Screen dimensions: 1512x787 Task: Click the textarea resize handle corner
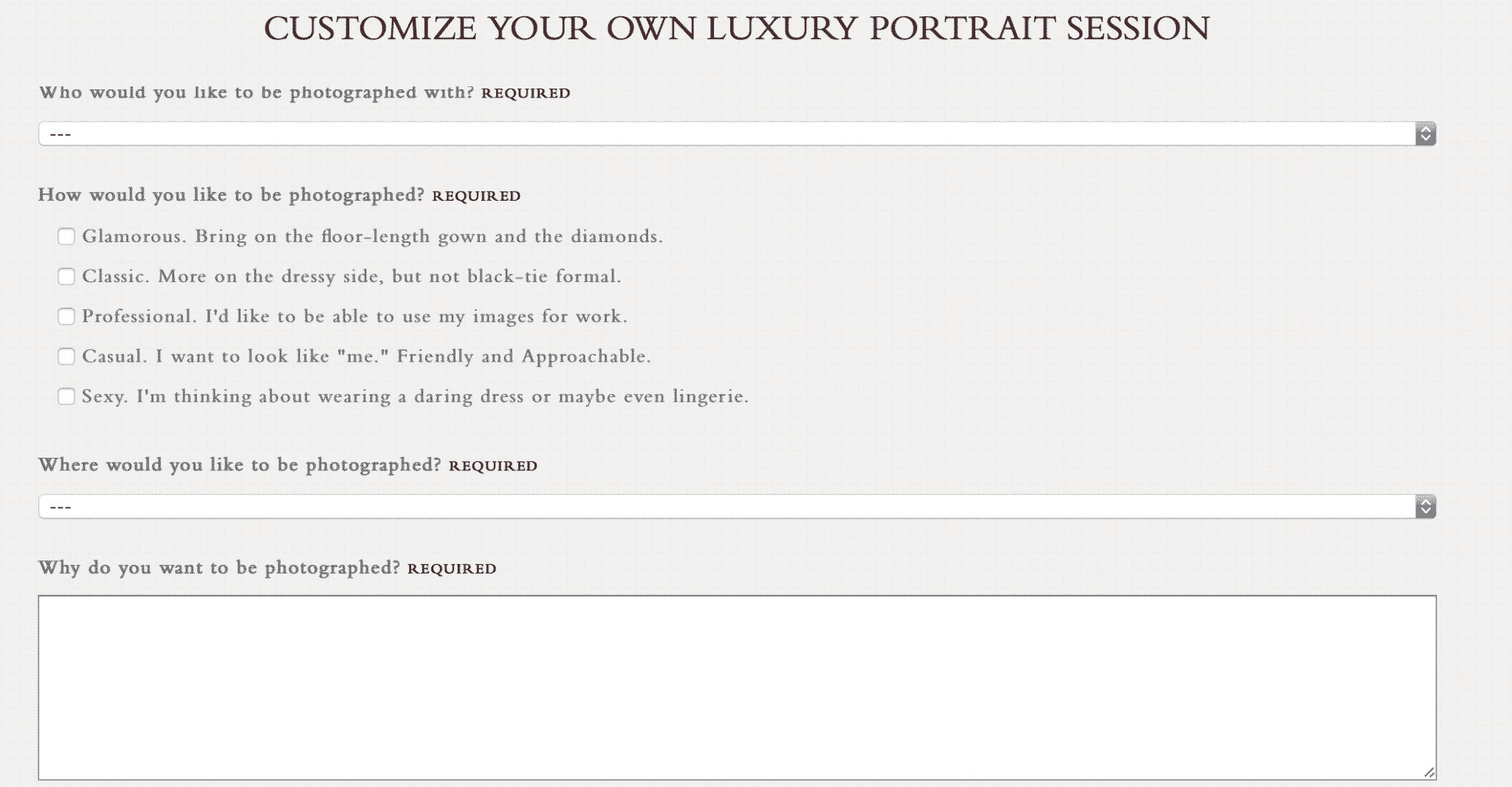click(x=1429, y=773)
